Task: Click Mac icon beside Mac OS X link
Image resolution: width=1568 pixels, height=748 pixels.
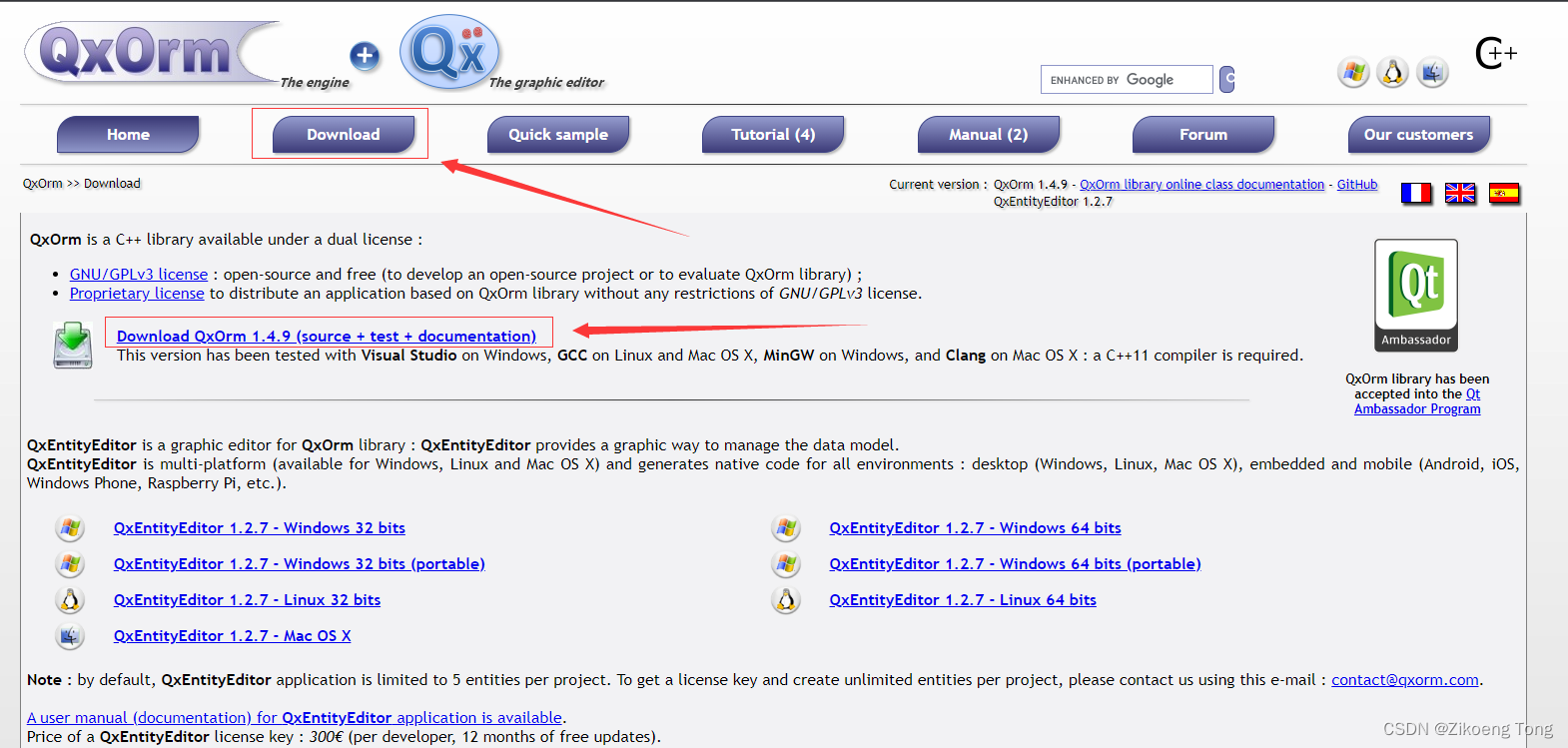Action: (x=70, y=635)
